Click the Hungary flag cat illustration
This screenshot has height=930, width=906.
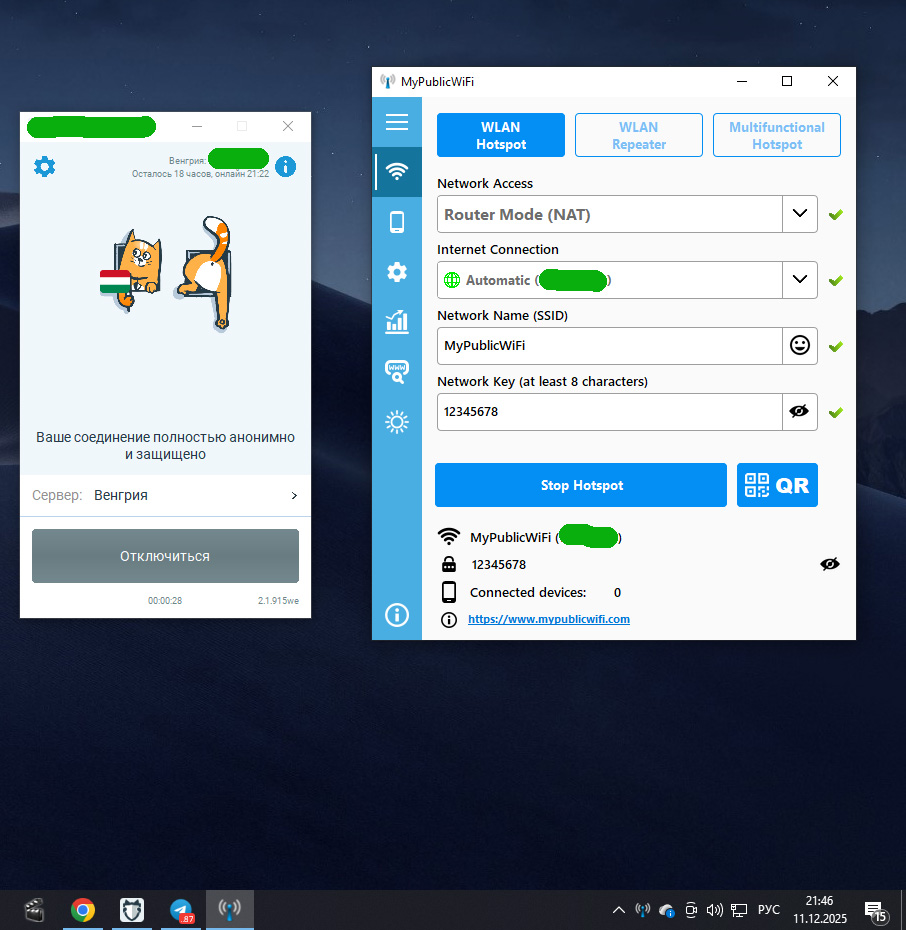[x=132, y=270]
